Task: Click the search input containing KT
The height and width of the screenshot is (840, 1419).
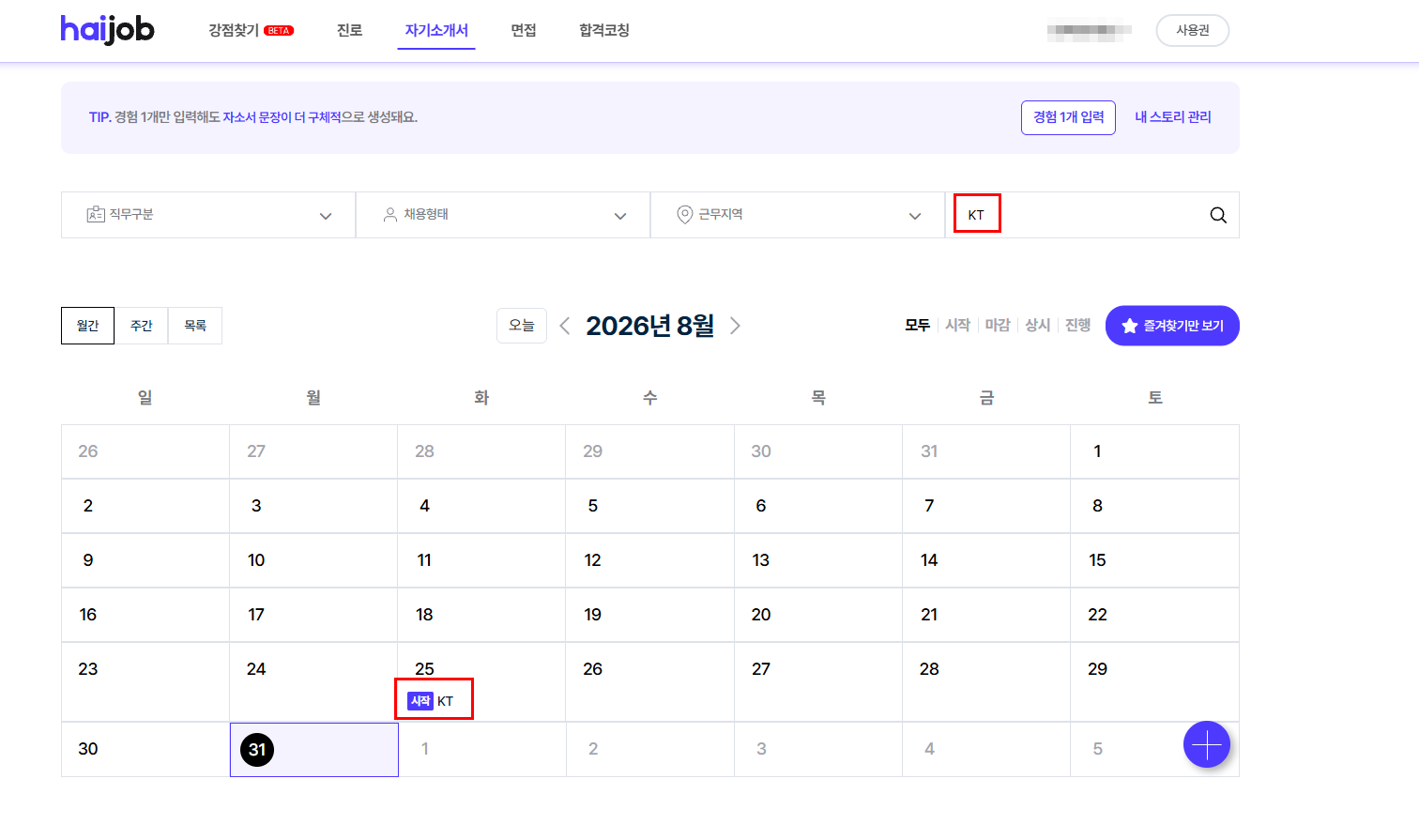Action: [x=1079, y=215]
